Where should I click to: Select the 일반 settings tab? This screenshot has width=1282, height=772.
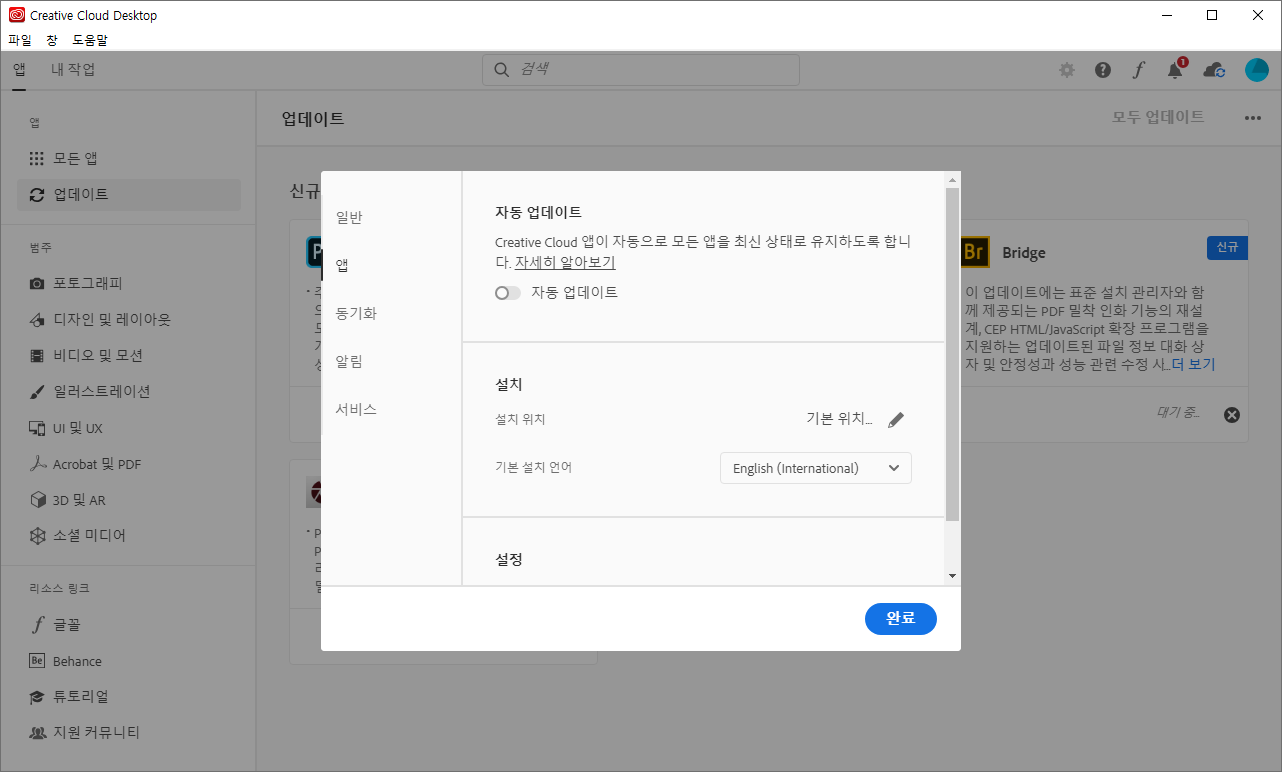point(350,217)
